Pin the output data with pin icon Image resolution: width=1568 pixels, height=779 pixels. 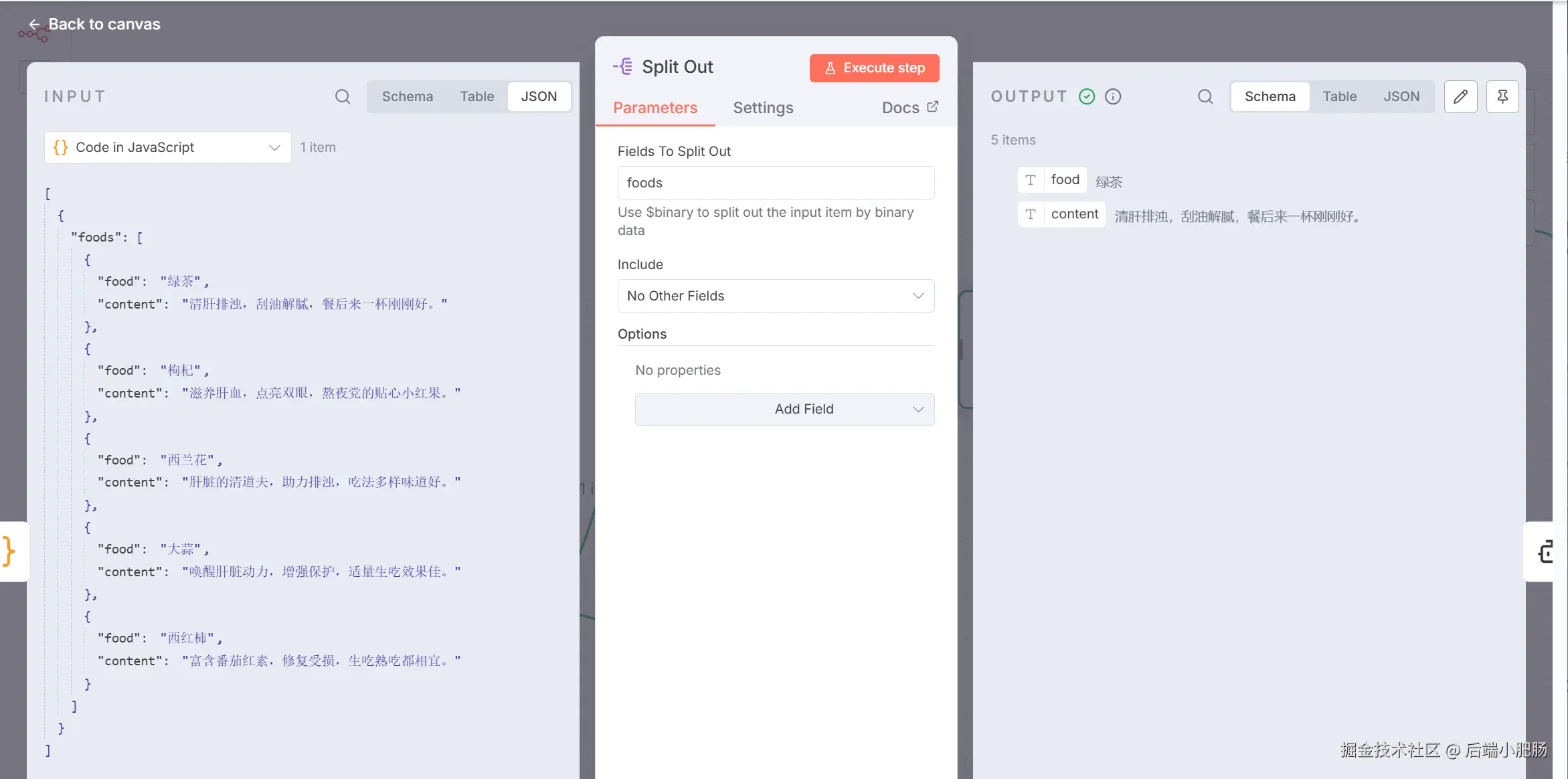1502,96
